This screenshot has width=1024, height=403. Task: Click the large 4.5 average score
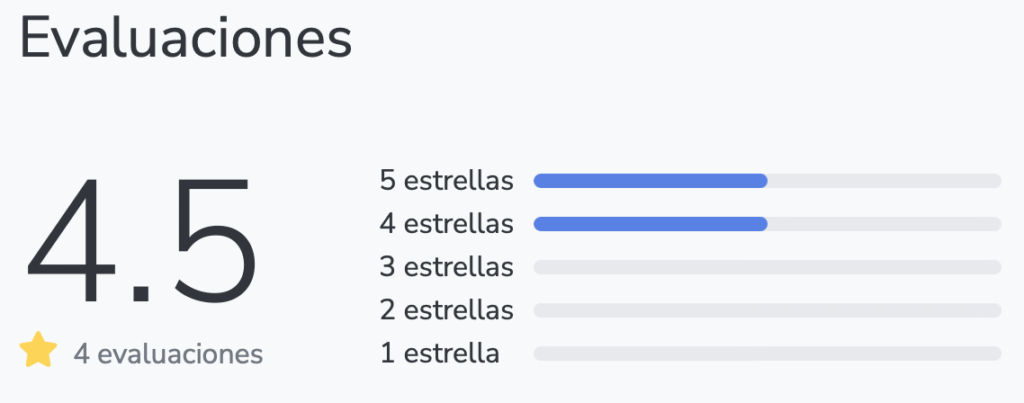[141, 240]
